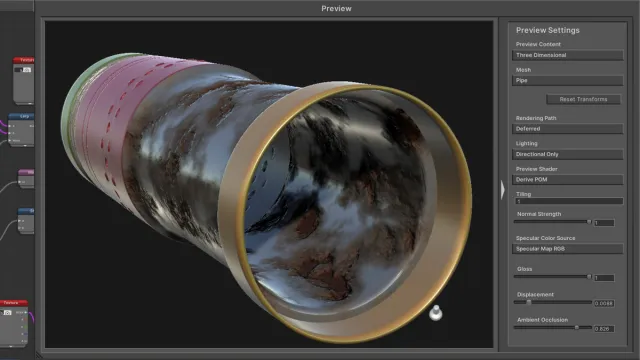Click the Displacement slider handle
Viewport: 640px width, 360px height.
[x=529, y=302]
